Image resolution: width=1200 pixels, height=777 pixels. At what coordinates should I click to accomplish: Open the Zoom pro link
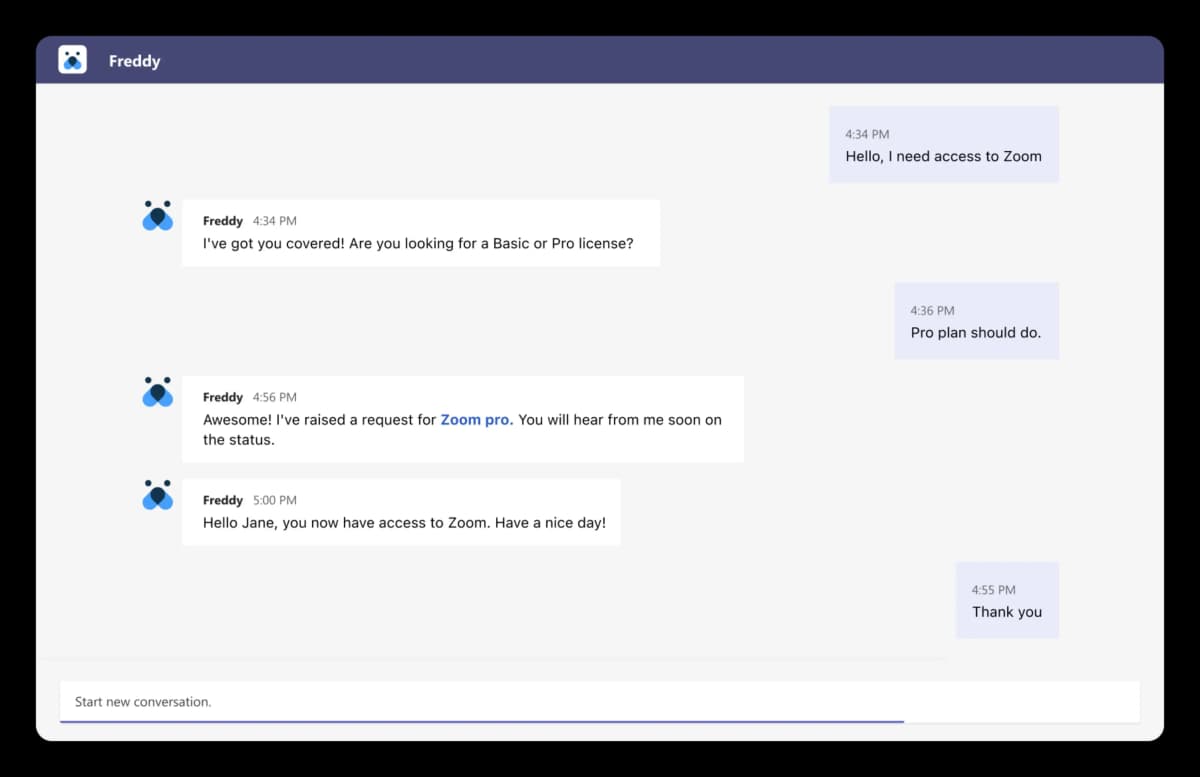pyautogui.click(x=476, y=420)
